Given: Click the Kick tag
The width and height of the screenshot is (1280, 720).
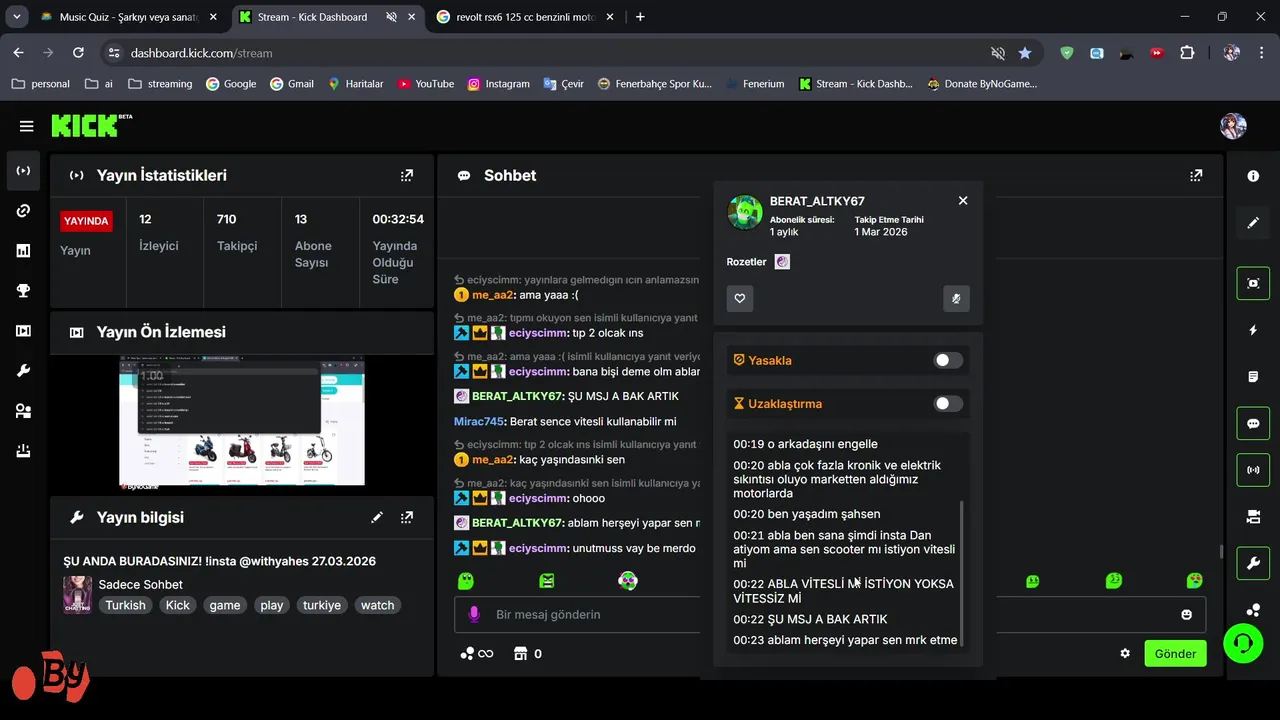Looking at the screenshot, I should pos(177,605).
